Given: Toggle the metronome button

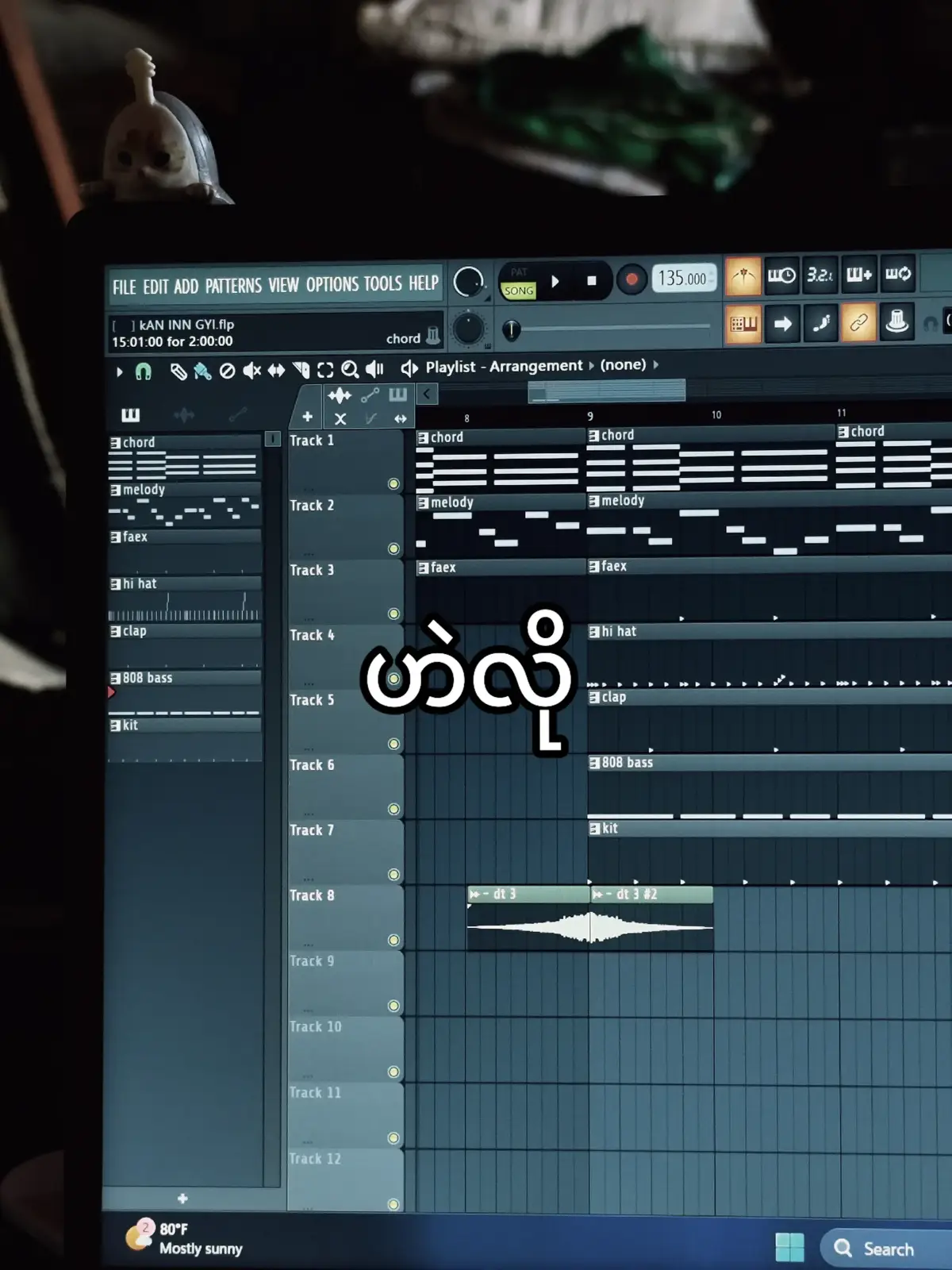Looking at the screenshot, I should tap(743, 275).
